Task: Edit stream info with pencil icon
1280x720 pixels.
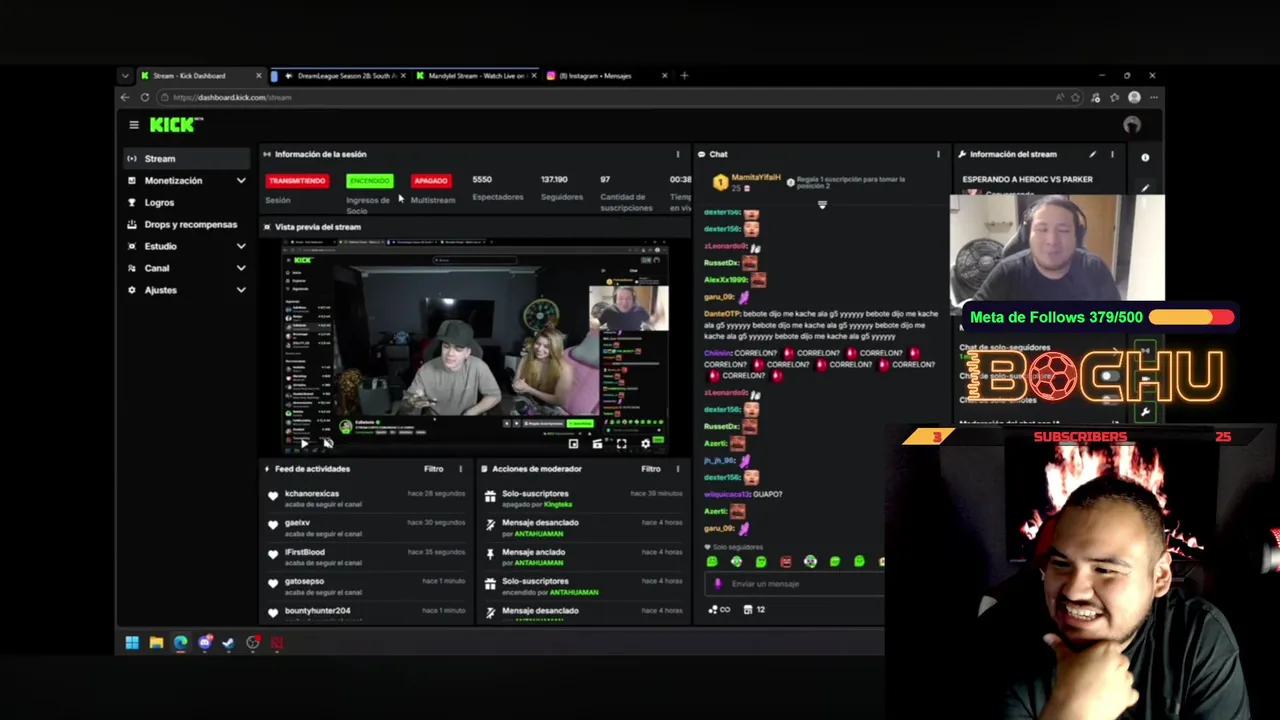Action: click(x=1092, y=154)
